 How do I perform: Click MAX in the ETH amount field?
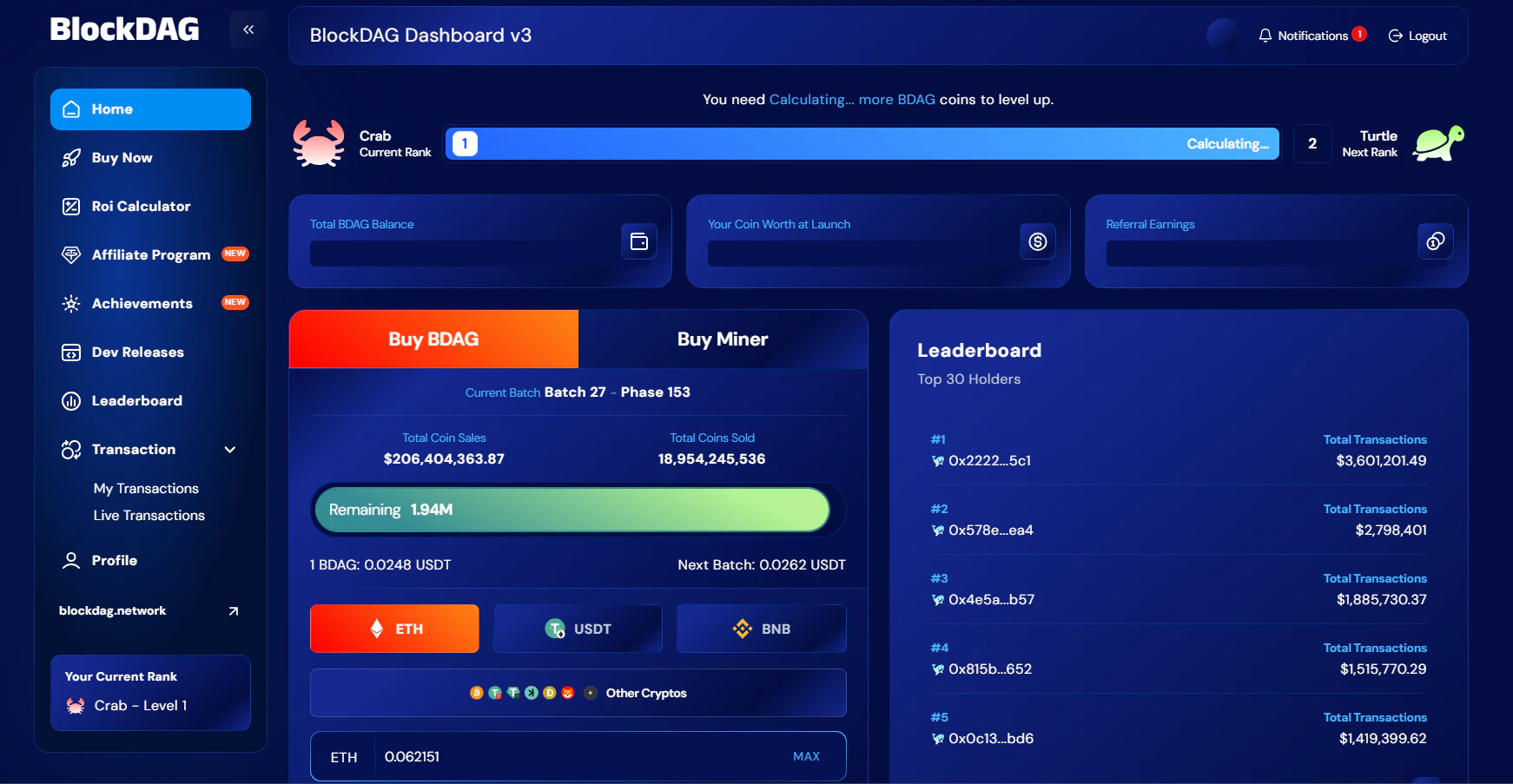click(806, 757)
